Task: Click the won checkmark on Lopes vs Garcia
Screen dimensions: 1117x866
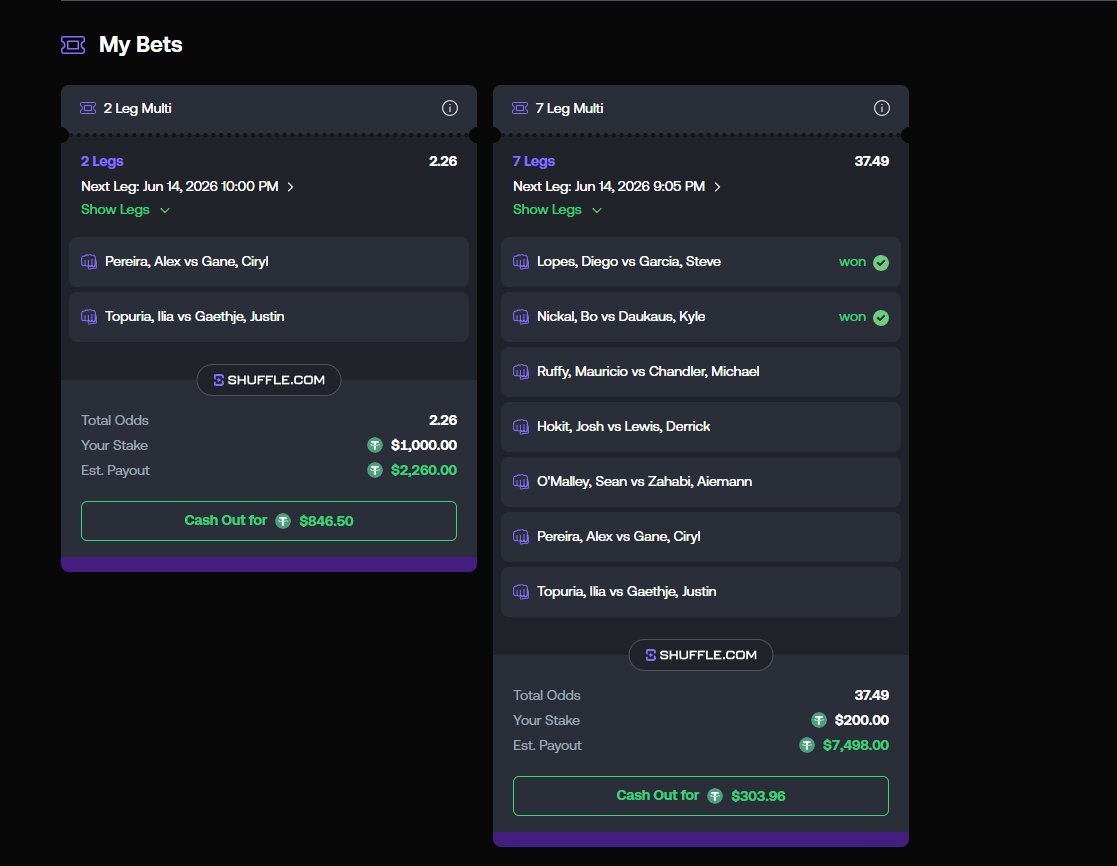Action: click(x=880, y=263)
